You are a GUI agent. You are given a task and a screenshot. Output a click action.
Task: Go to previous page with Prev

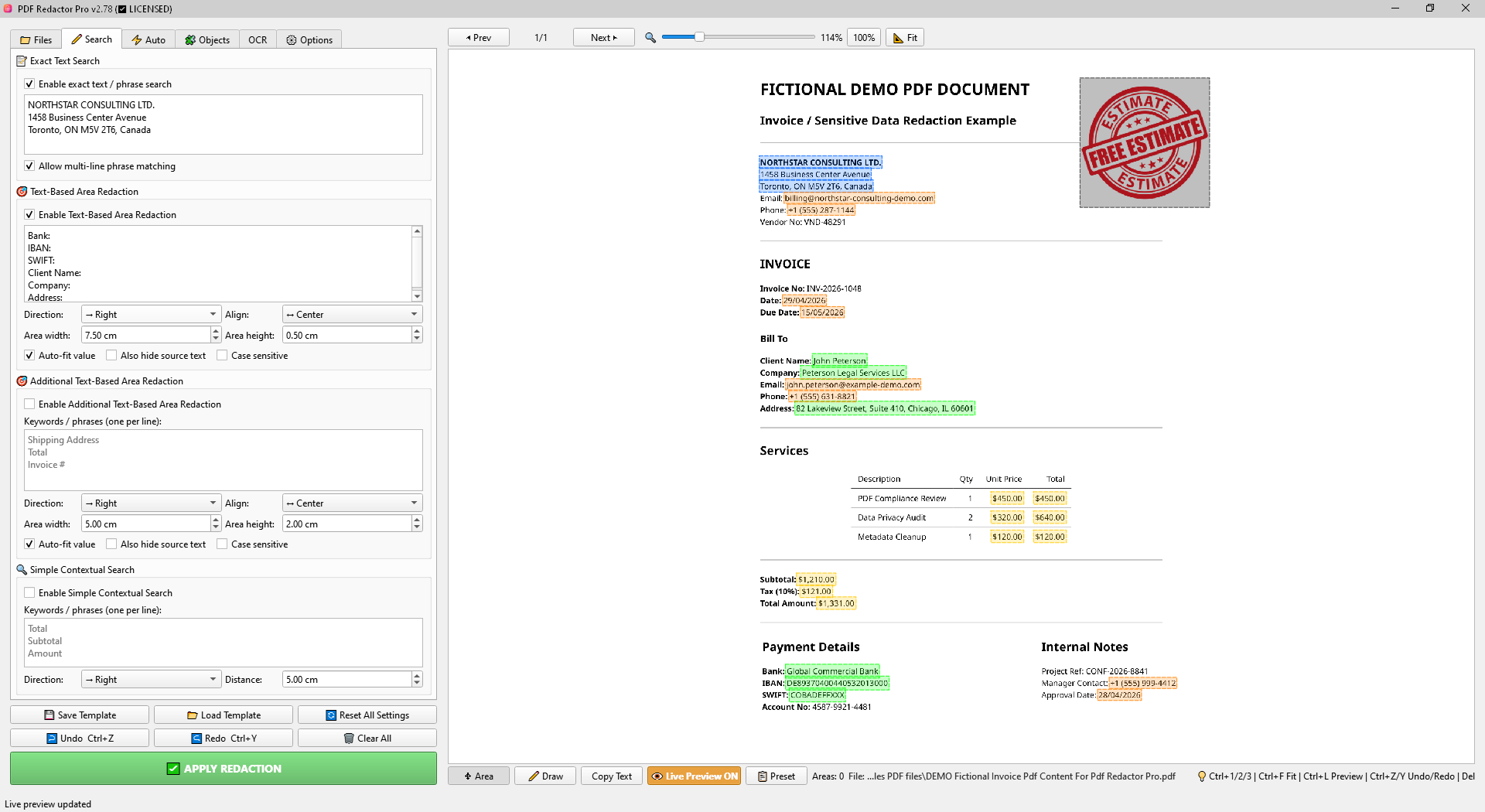pyautogui.click(x=479, y=38)
